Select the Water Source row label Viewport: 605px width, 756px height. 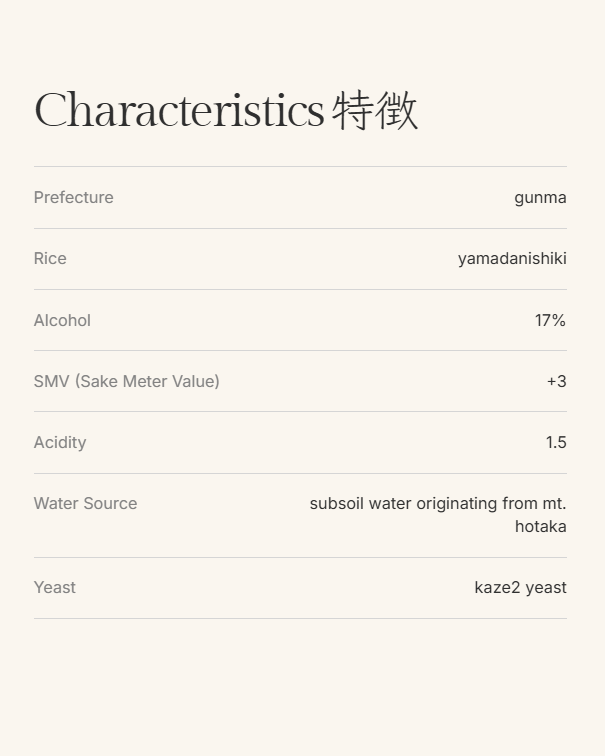tap(85, 503)
